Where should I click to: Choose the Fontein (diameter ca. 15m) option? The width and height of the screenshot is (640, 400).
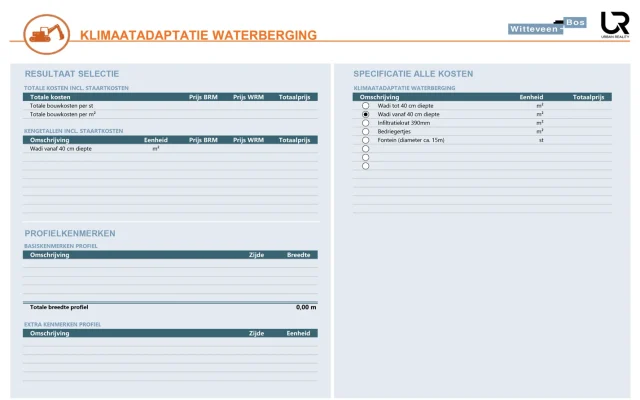tap(365, 140)
